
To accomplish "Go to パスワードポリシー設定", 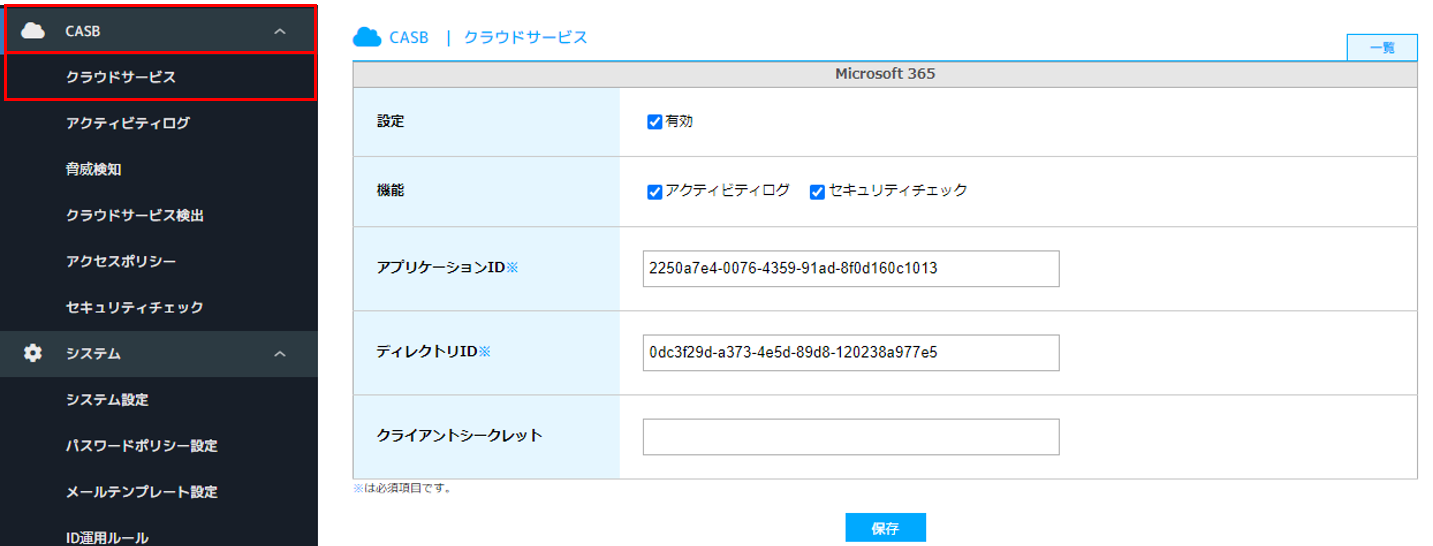I will [141, 445].
